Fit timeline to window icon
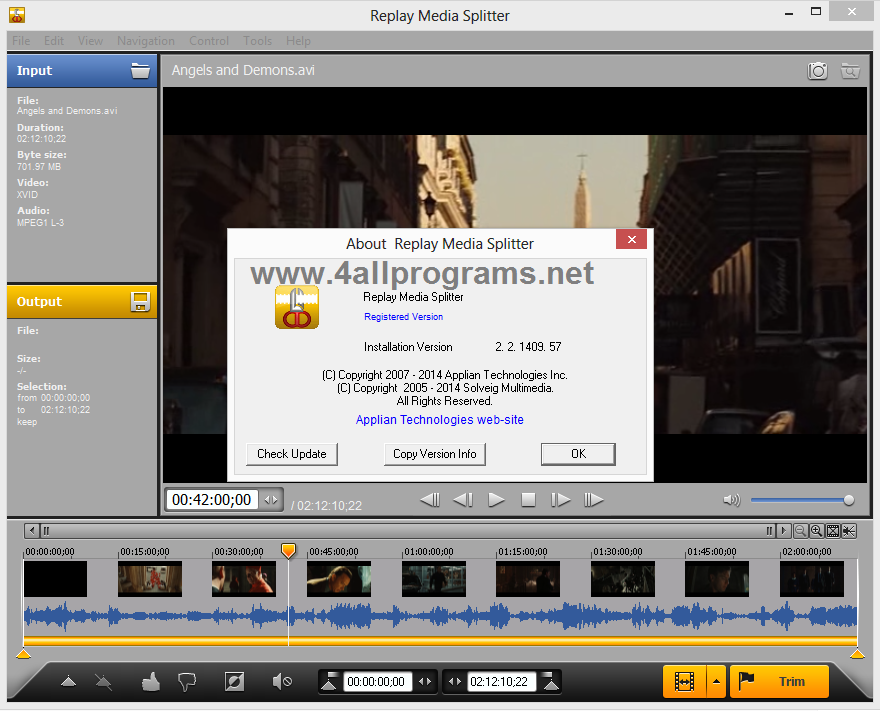The height and width of the screenshot is (711, 880). click(x=833, y=530)
